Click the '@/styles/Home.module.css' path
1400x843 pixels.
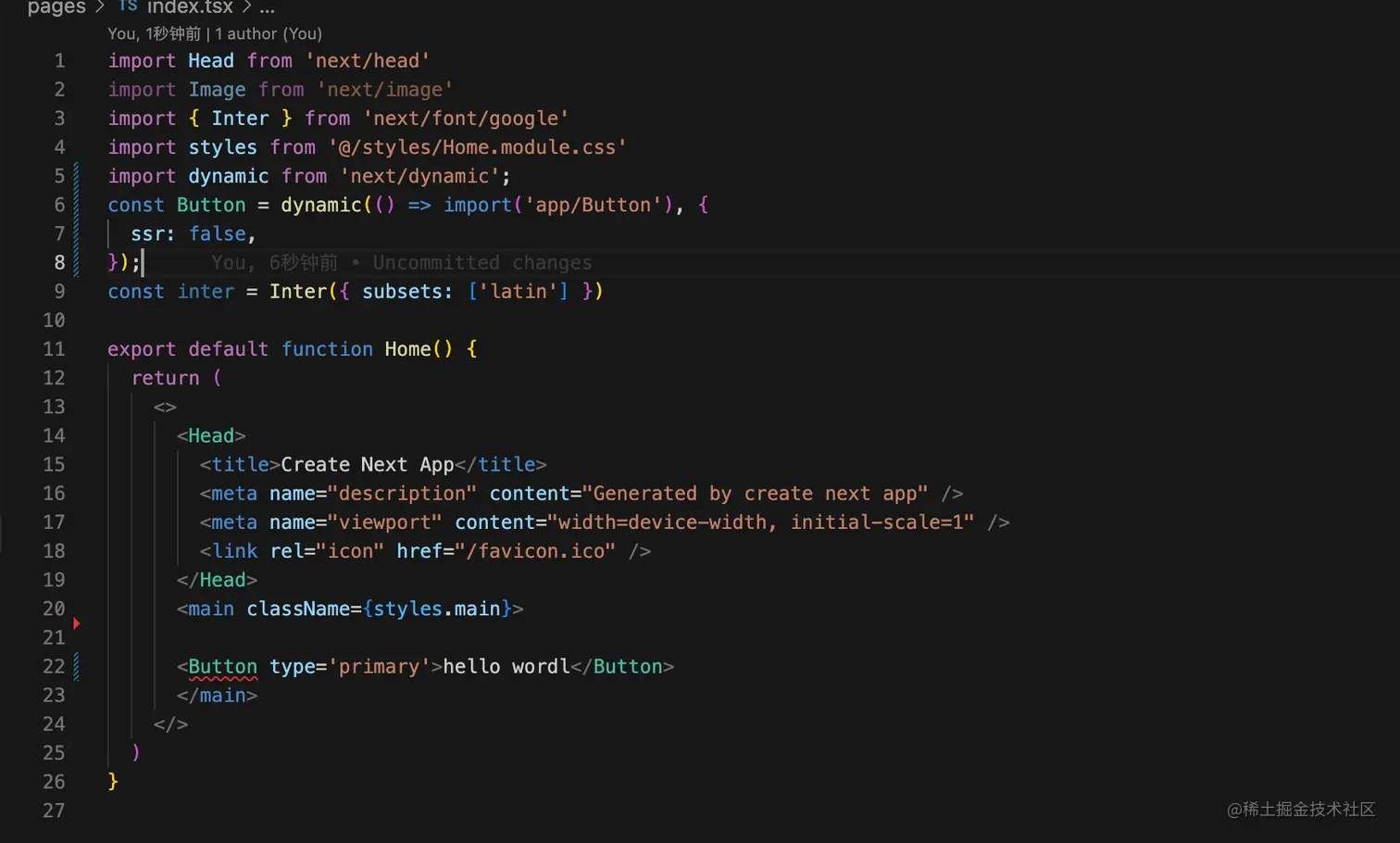tap(478, 147)
